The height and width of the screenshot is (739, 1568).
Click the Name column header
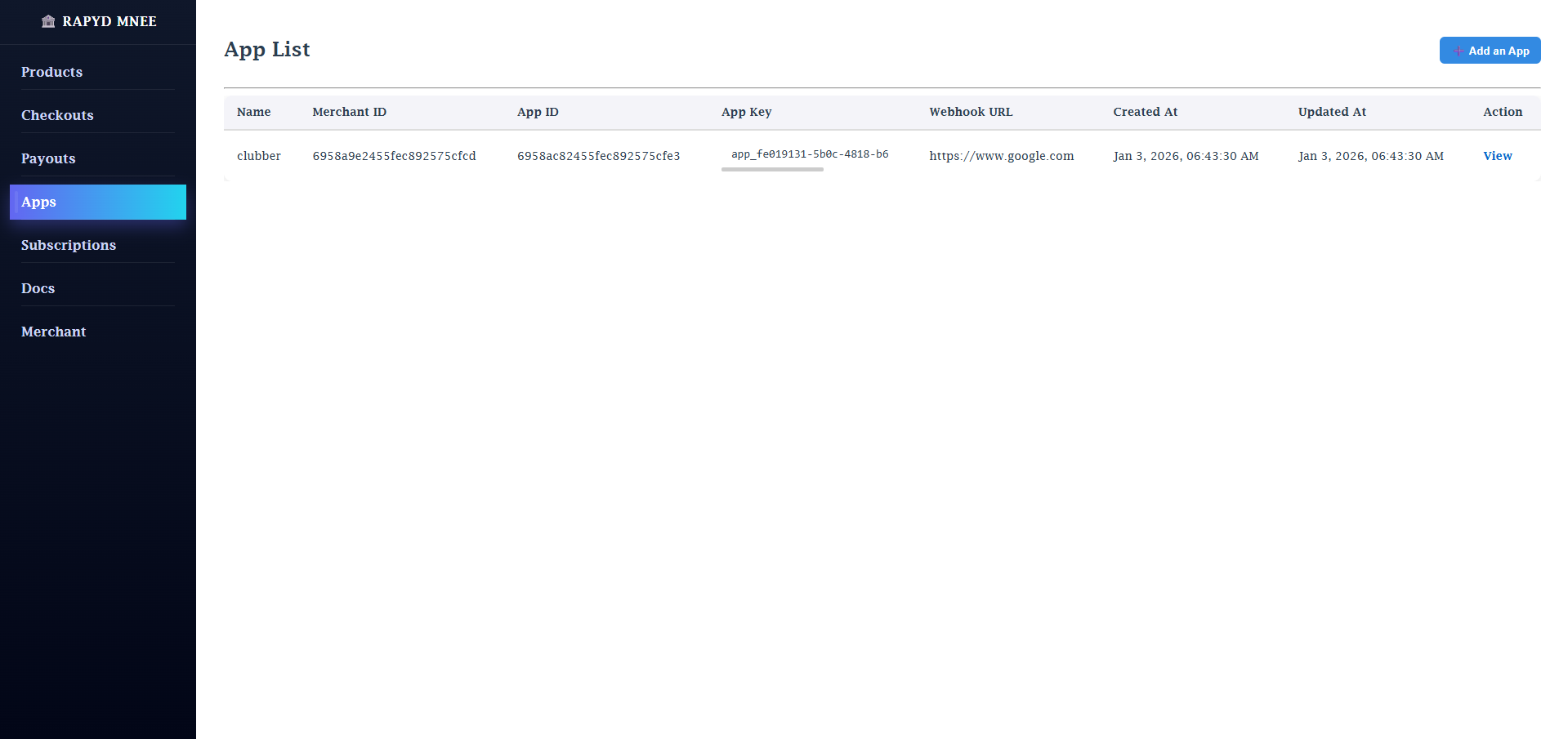click(x=253, y=112)
